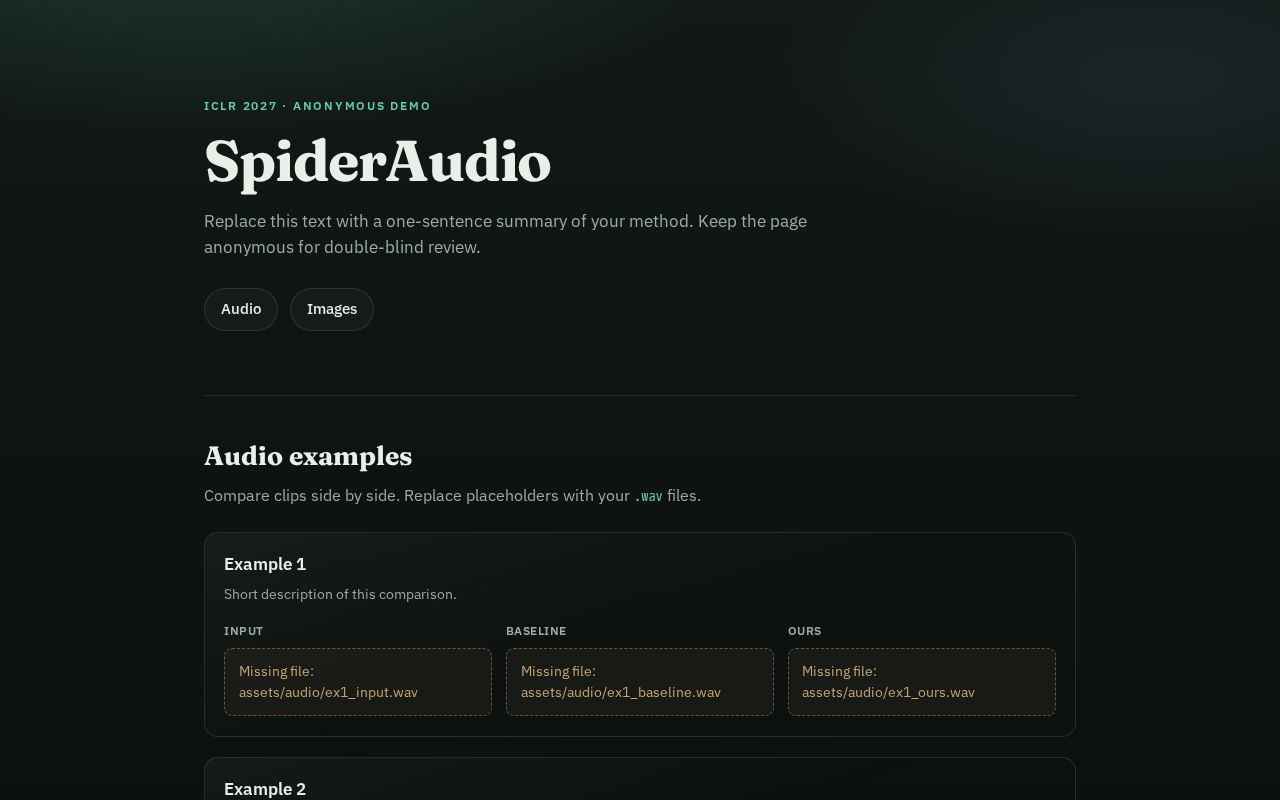The width and height of the screenshot is (1280, 800).
Task: Click the one-sentence summary paragraph
Action: tap(505, 234)
